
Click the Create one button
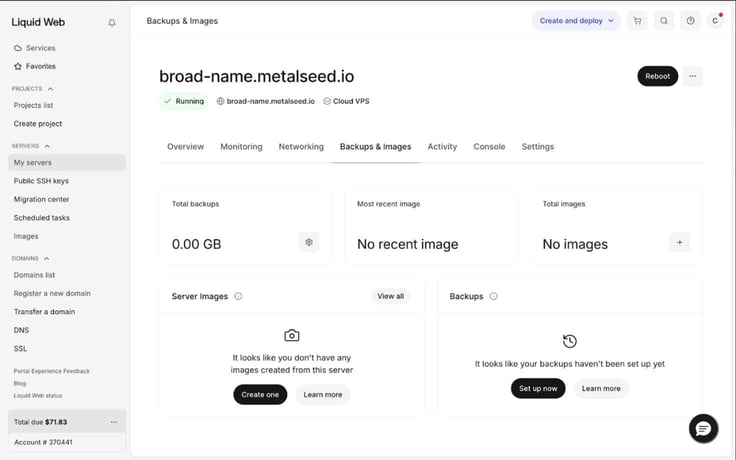point(260,394)
